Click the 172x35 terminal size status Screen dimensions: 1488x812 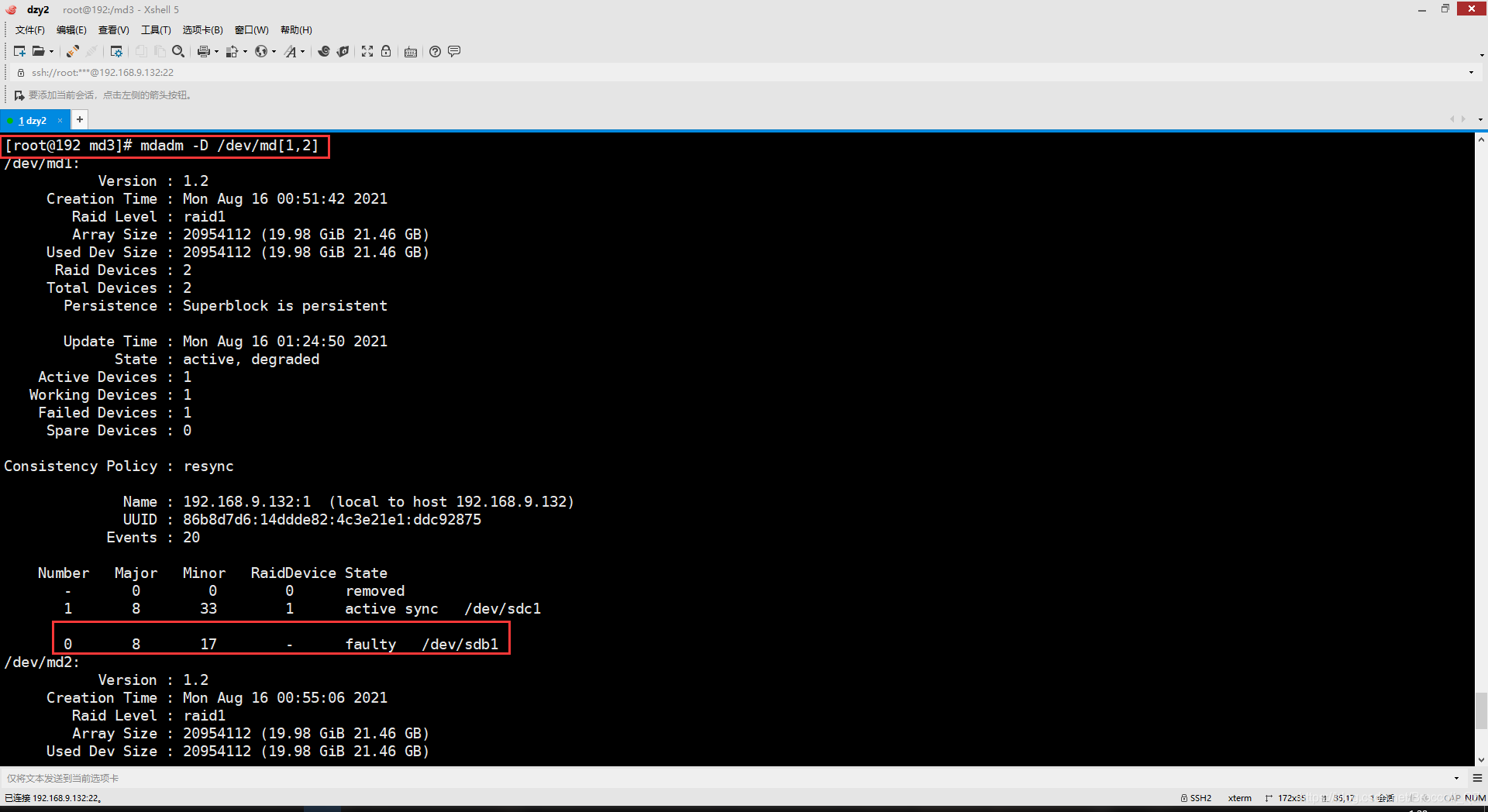tap(1286, 798)
